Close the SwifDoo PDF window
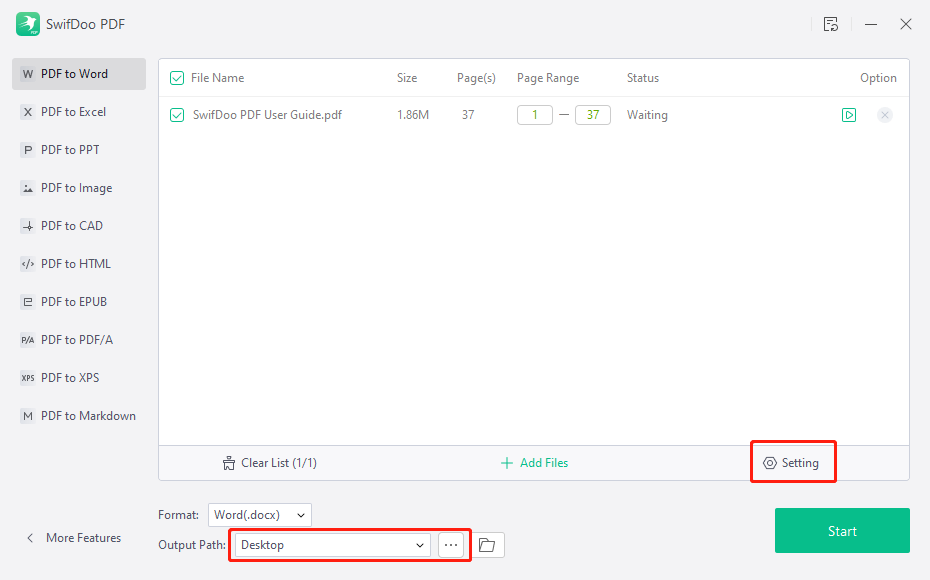The height and width of the screenshot is (580, 930). (x=906, y=24)
